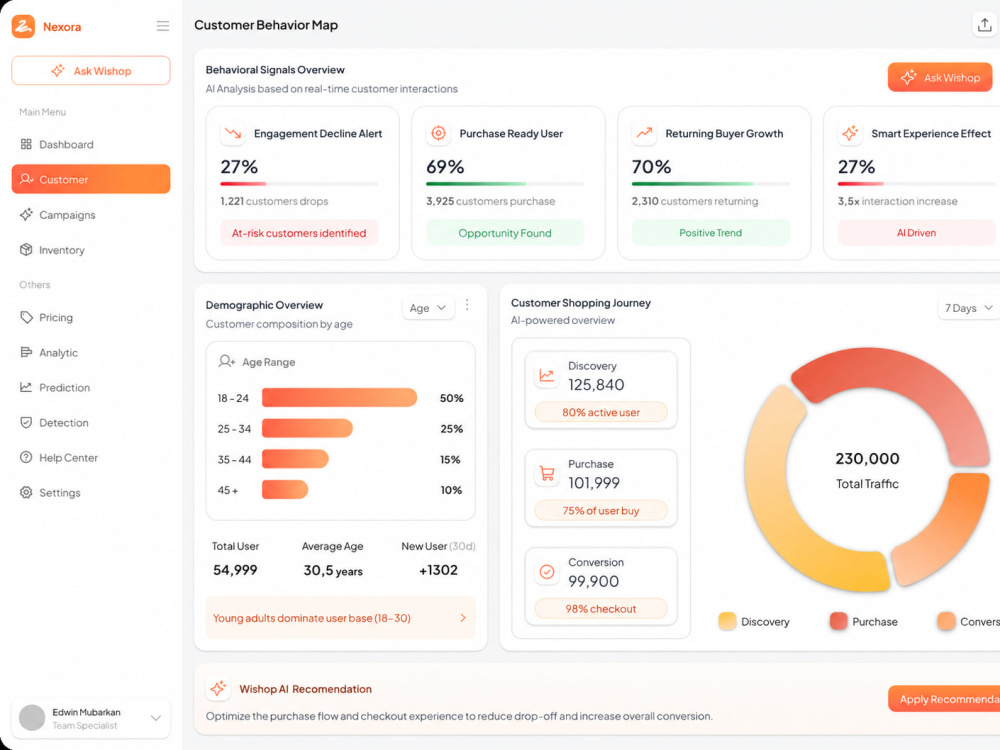The height and width of the screenshot is (750, 1000).
Task: Collapse sidebar with hamburger menu icon
Action: pyautogui.click(x=163, y=26)
